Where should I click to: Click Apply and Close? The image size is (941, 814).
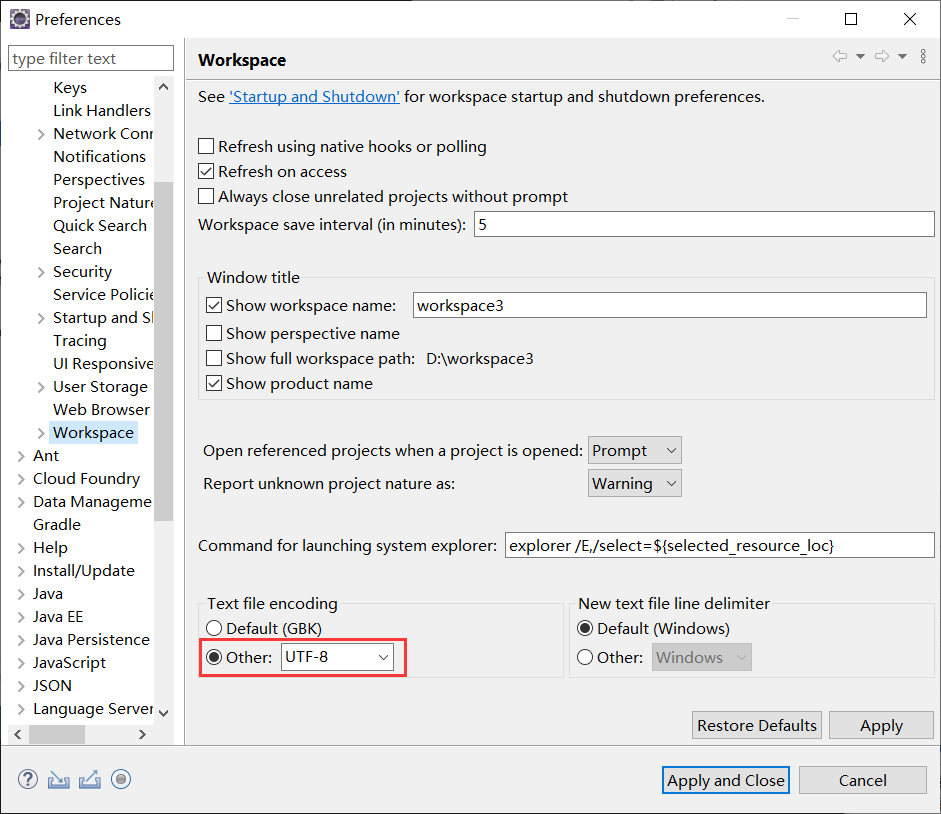point(726,780)
